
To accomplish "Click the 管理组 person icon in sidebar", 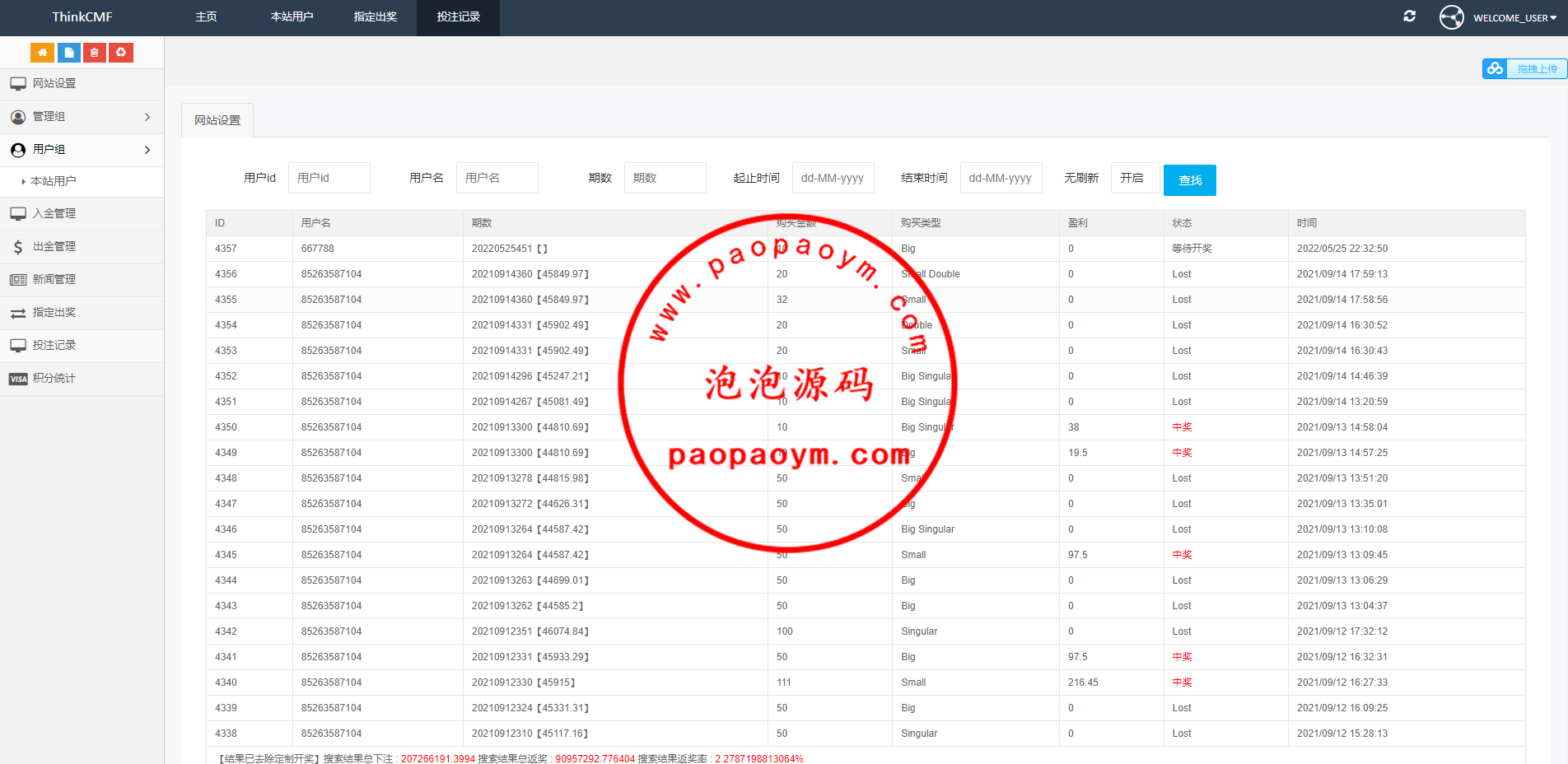I will 18,117.
